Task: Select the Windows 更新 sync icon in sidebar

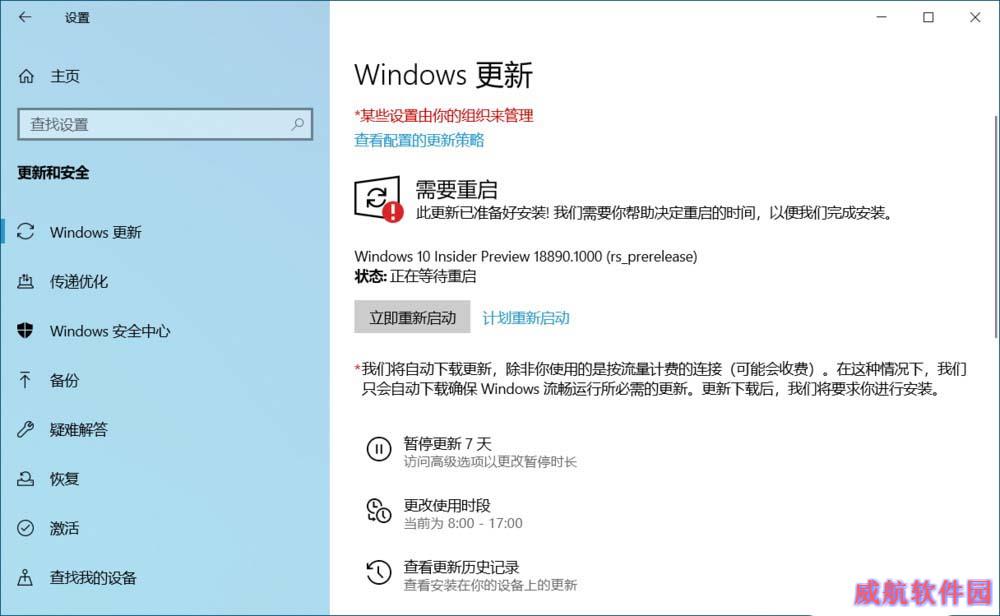Action: [x=26, y=231]
